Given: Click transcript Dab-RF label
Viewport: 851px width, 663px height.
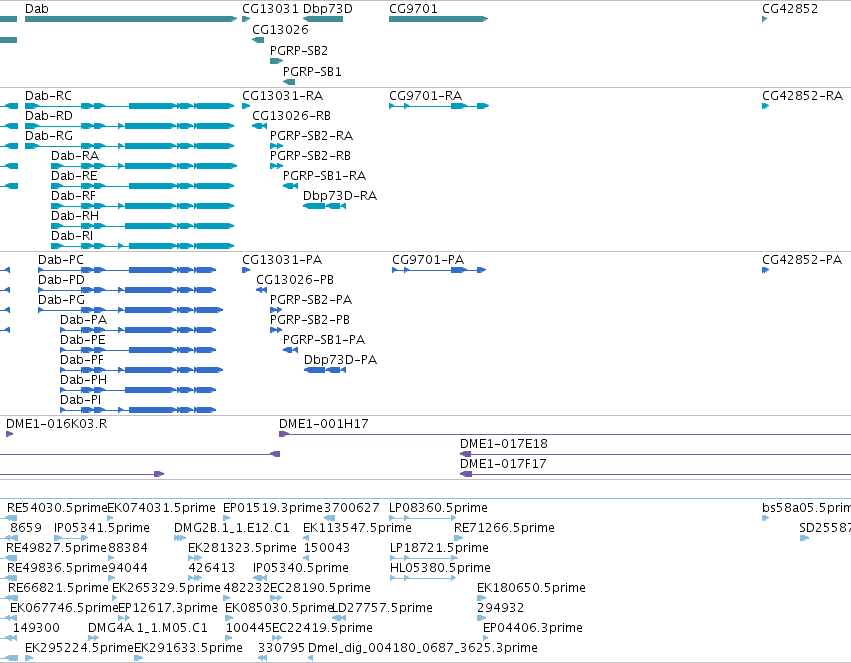Looking at the screenshot, I should tap(73, 196).
